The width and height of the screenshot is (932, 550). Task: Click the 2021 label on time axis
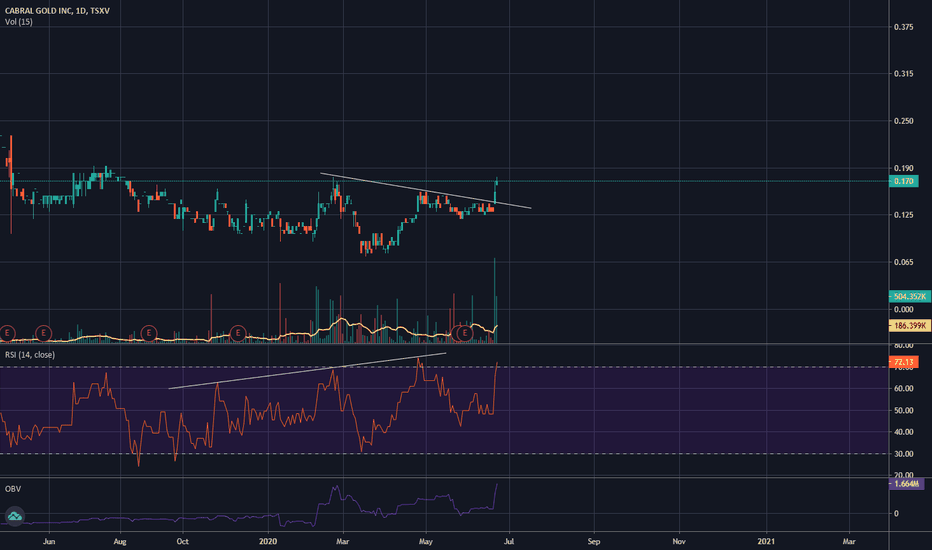click(766, 542)
